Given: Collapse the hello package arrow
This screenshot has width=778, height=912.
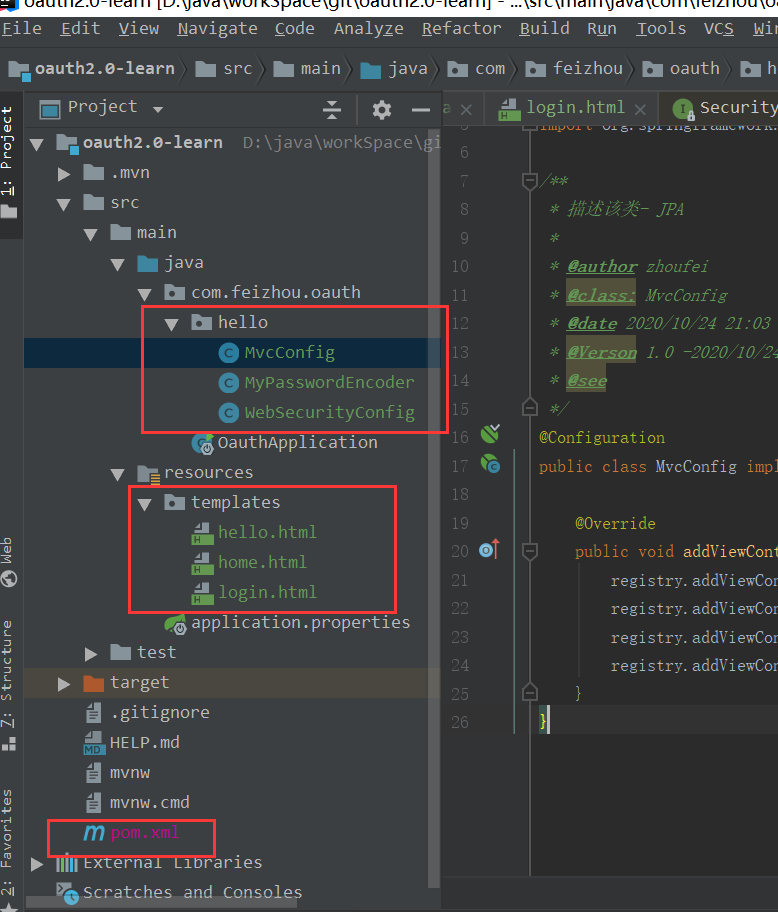Looking at the screenshot, I should point(171,325).
